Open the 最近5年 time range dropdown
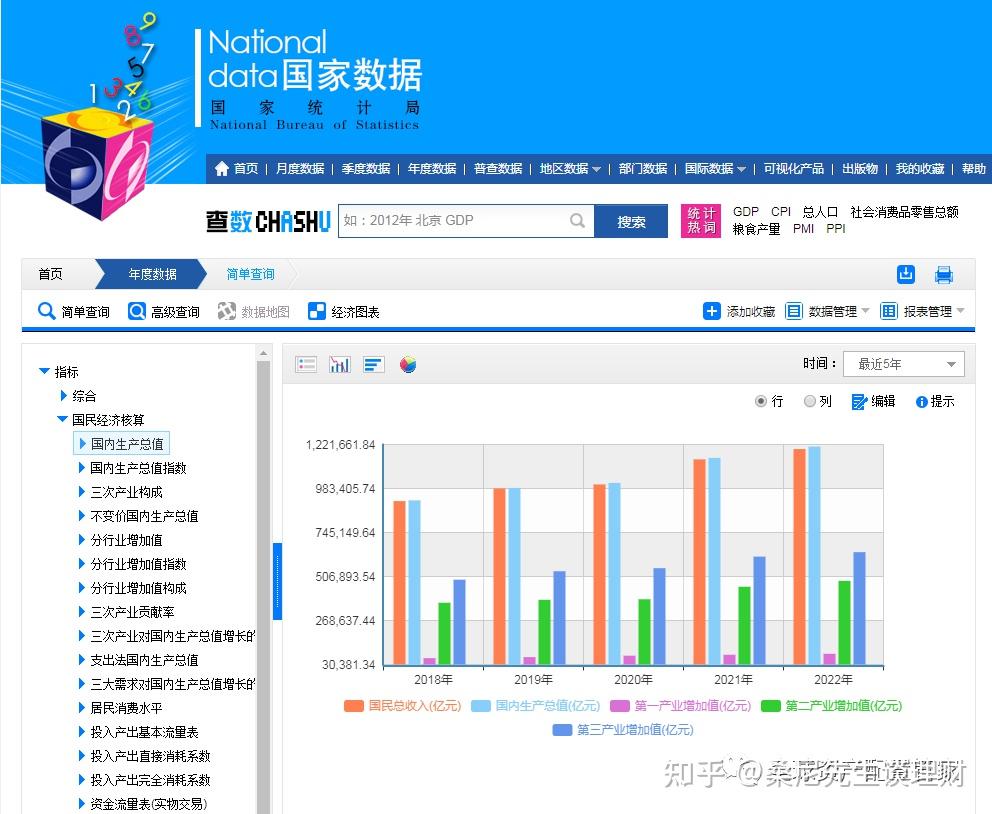The image size is (992, 814). (902, 364)
